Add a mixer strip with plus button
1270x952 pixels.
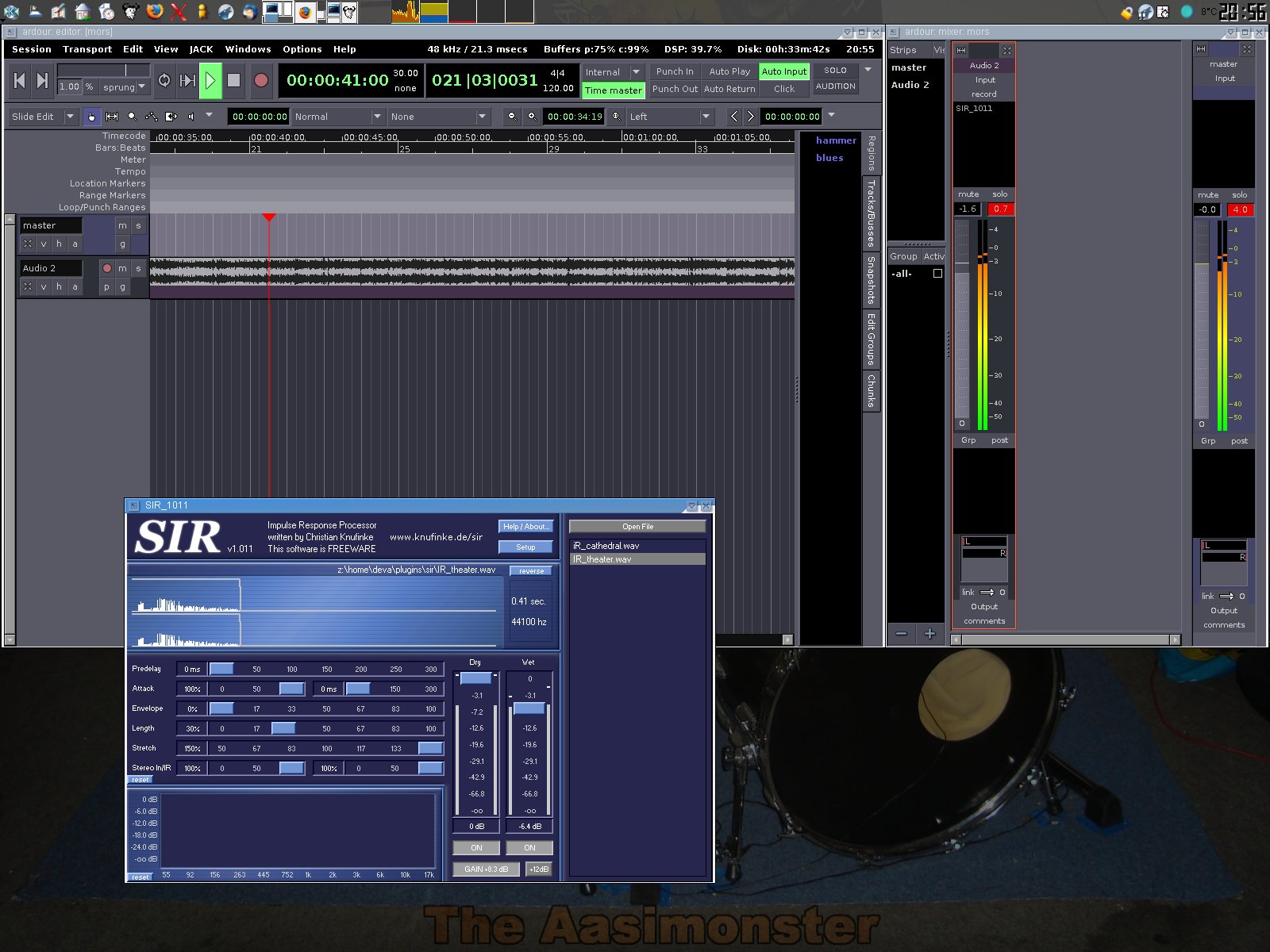[929, 633]
